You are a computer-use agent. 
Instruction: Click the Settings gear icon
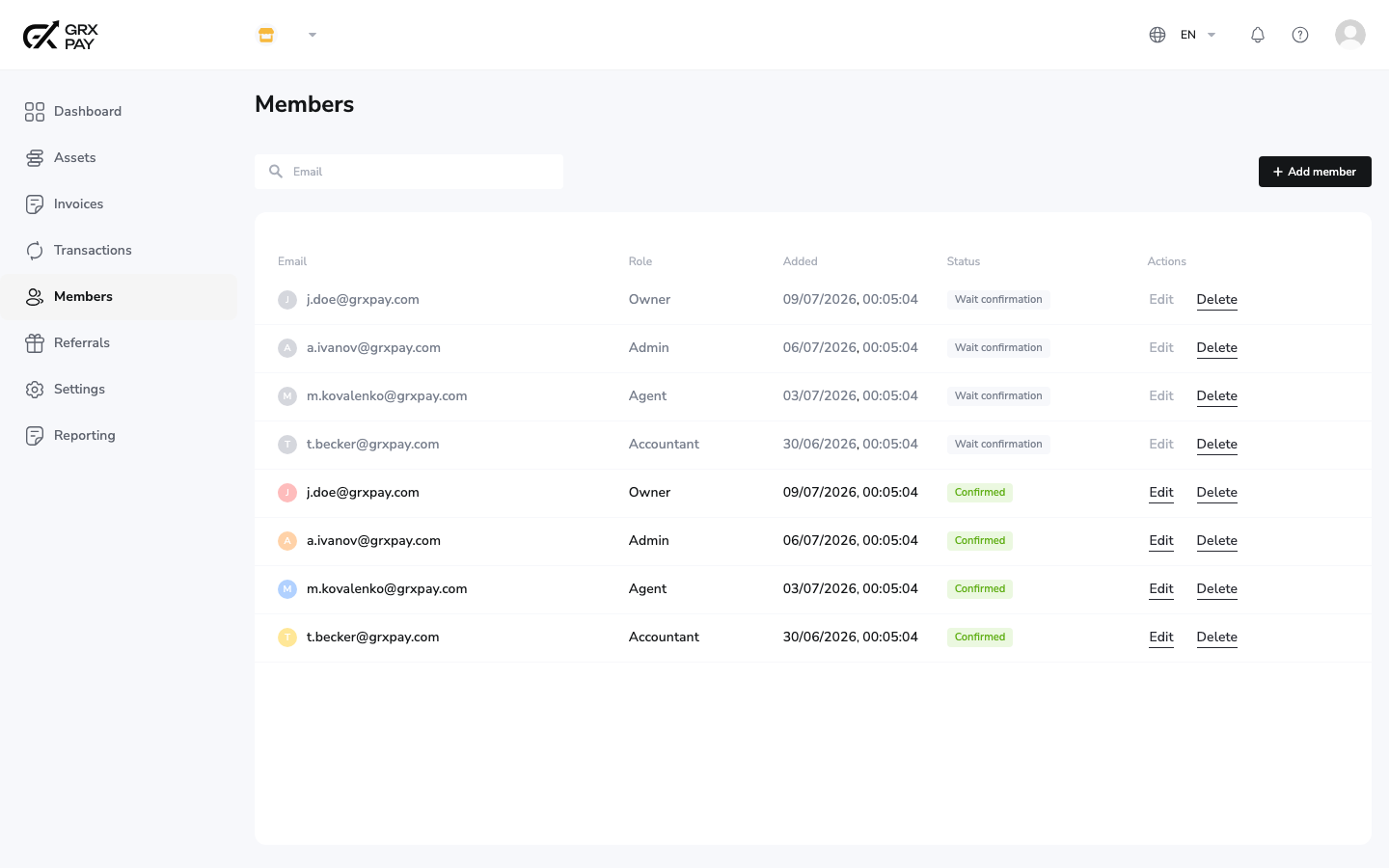tap(35, 390)
